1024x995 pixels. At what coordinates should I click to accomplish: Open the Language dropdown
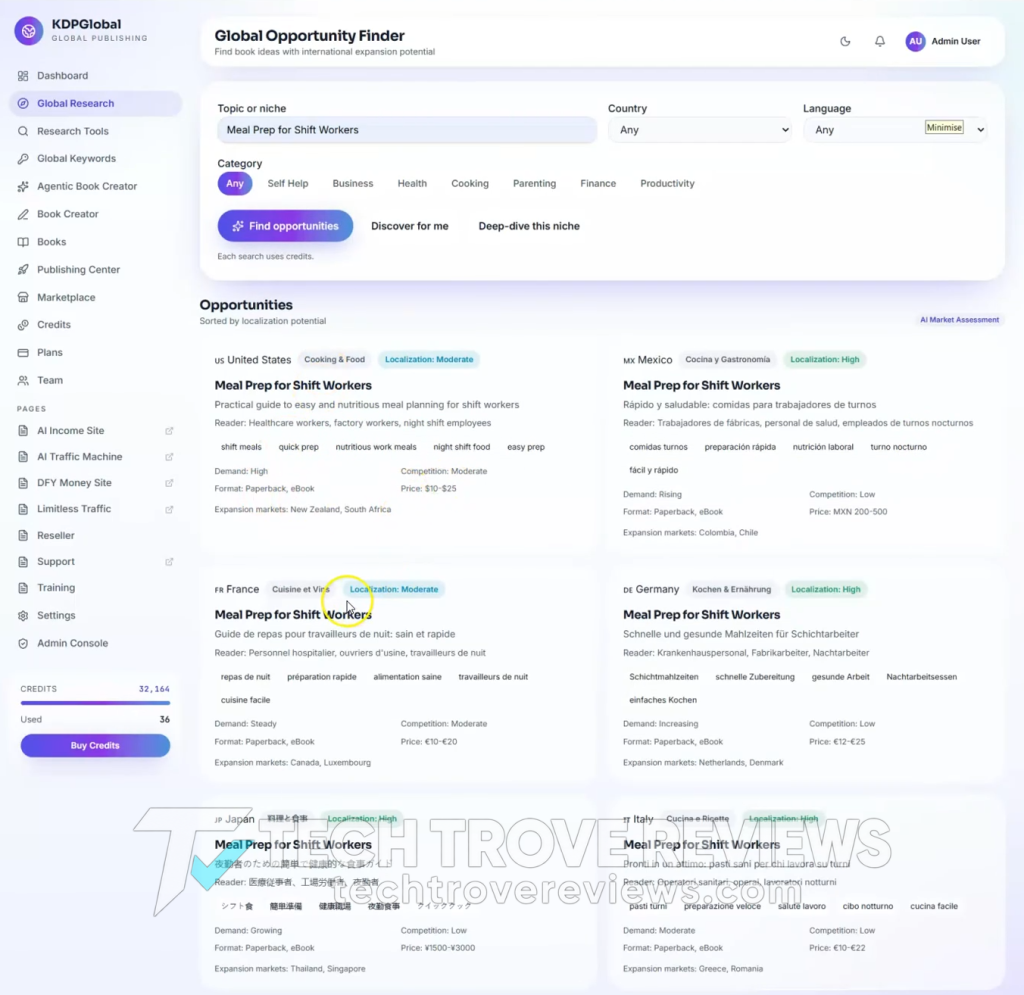pyautogui.click(x=895, y=130)
